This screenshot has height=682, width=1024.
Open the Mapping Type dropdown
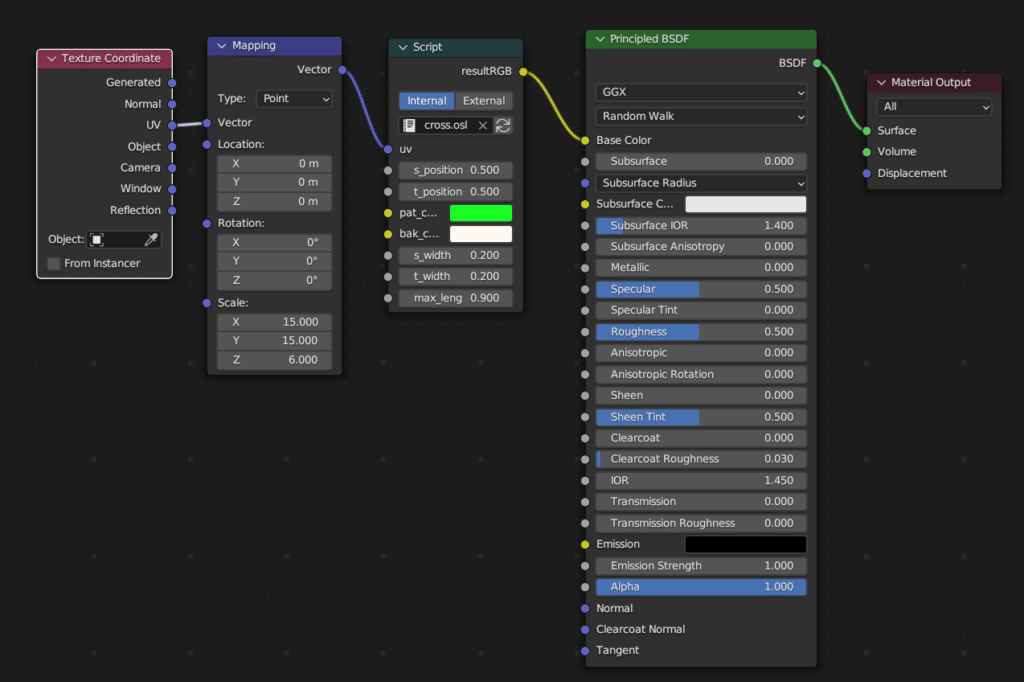tap(294, 99)
